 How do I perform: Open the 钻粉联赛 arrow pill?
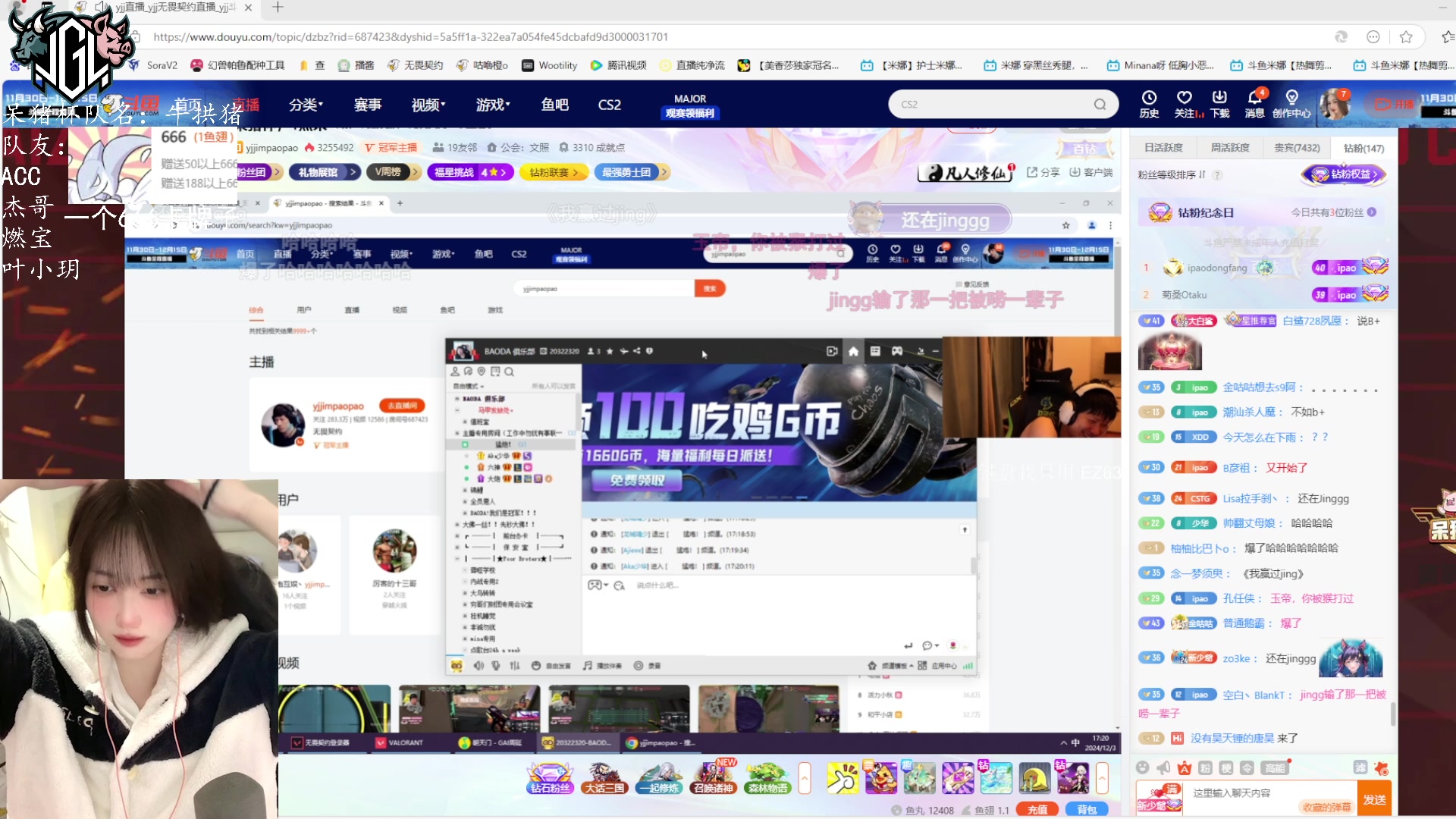(x=555, y=172)
